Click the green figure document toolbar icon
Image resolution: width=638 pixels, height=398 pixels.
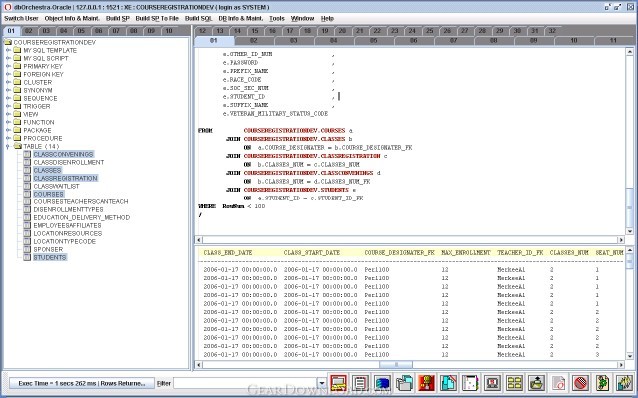602,383
